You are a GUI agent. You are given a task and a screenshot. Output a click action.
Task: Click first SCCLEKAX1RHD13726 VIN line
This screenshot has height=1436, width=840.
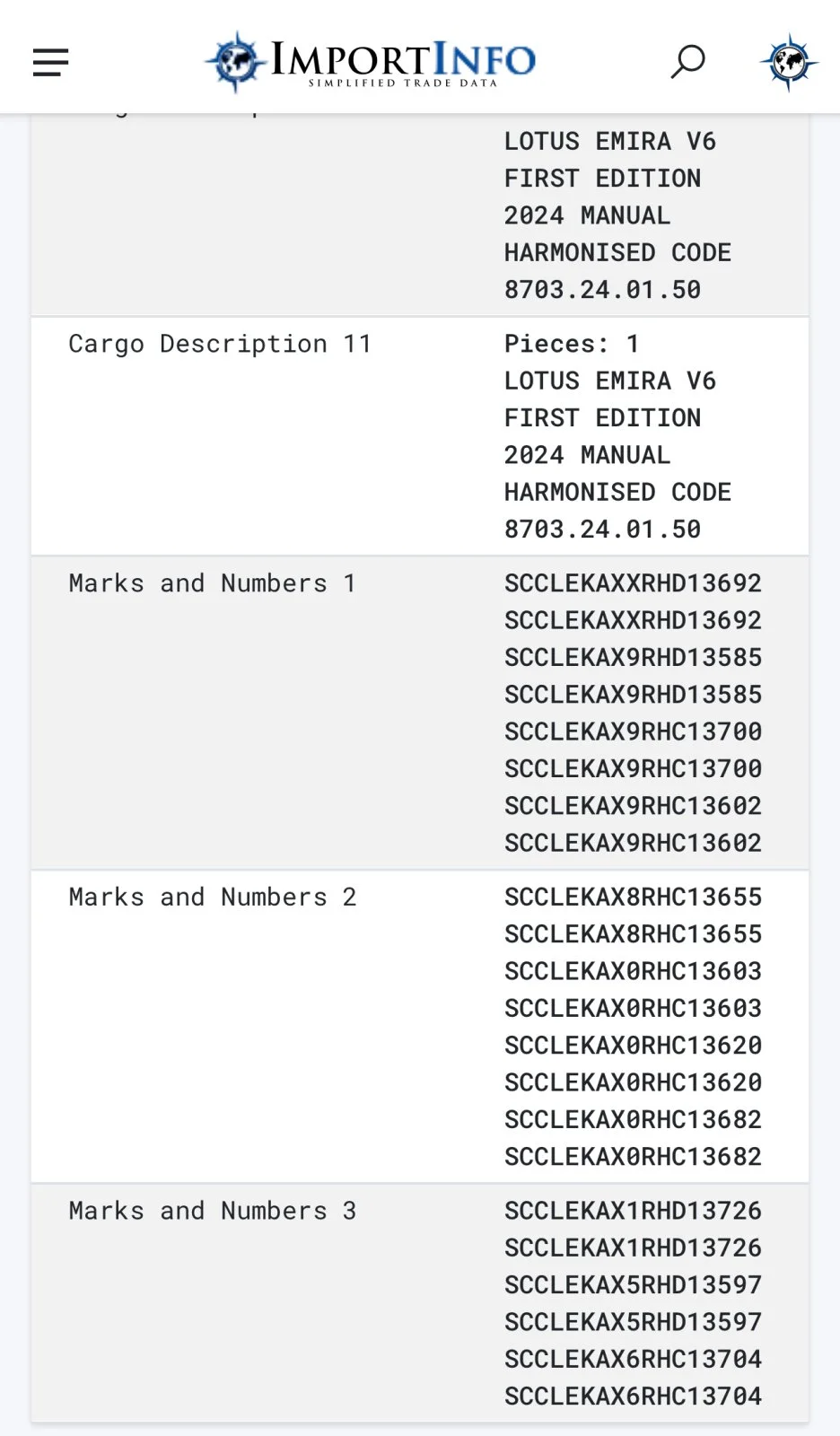(x=633, y=1212)
